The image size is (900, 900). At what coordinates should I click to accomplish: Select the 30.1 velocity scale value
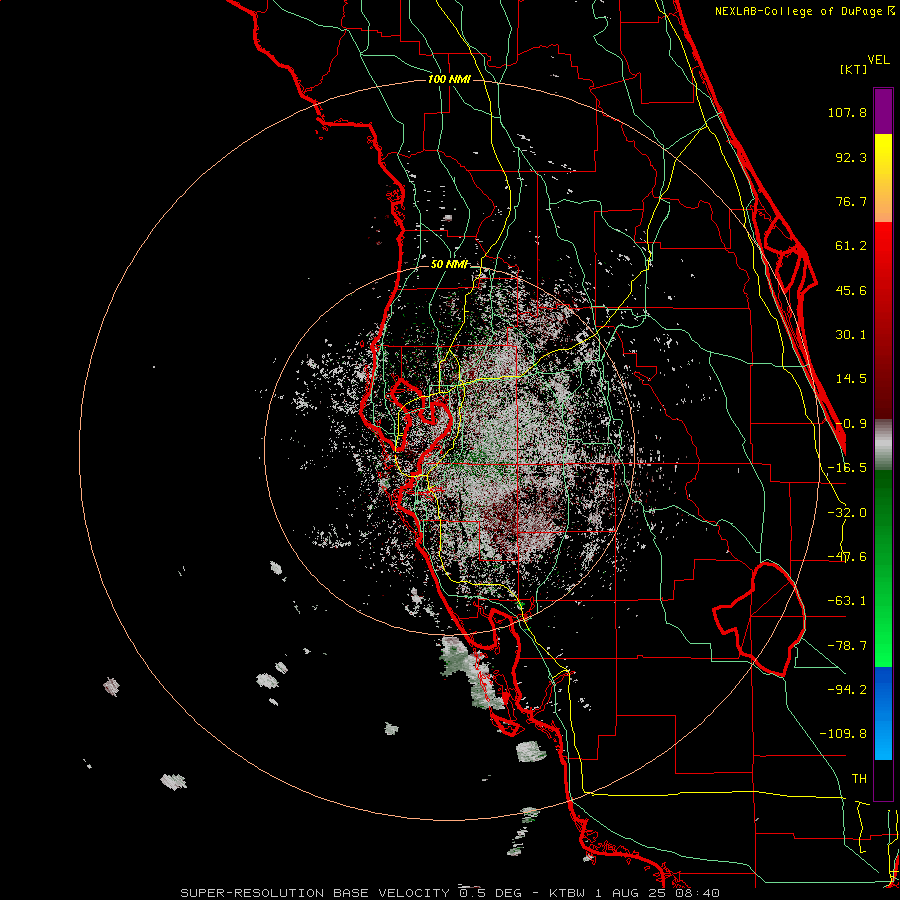pos(851,335)
